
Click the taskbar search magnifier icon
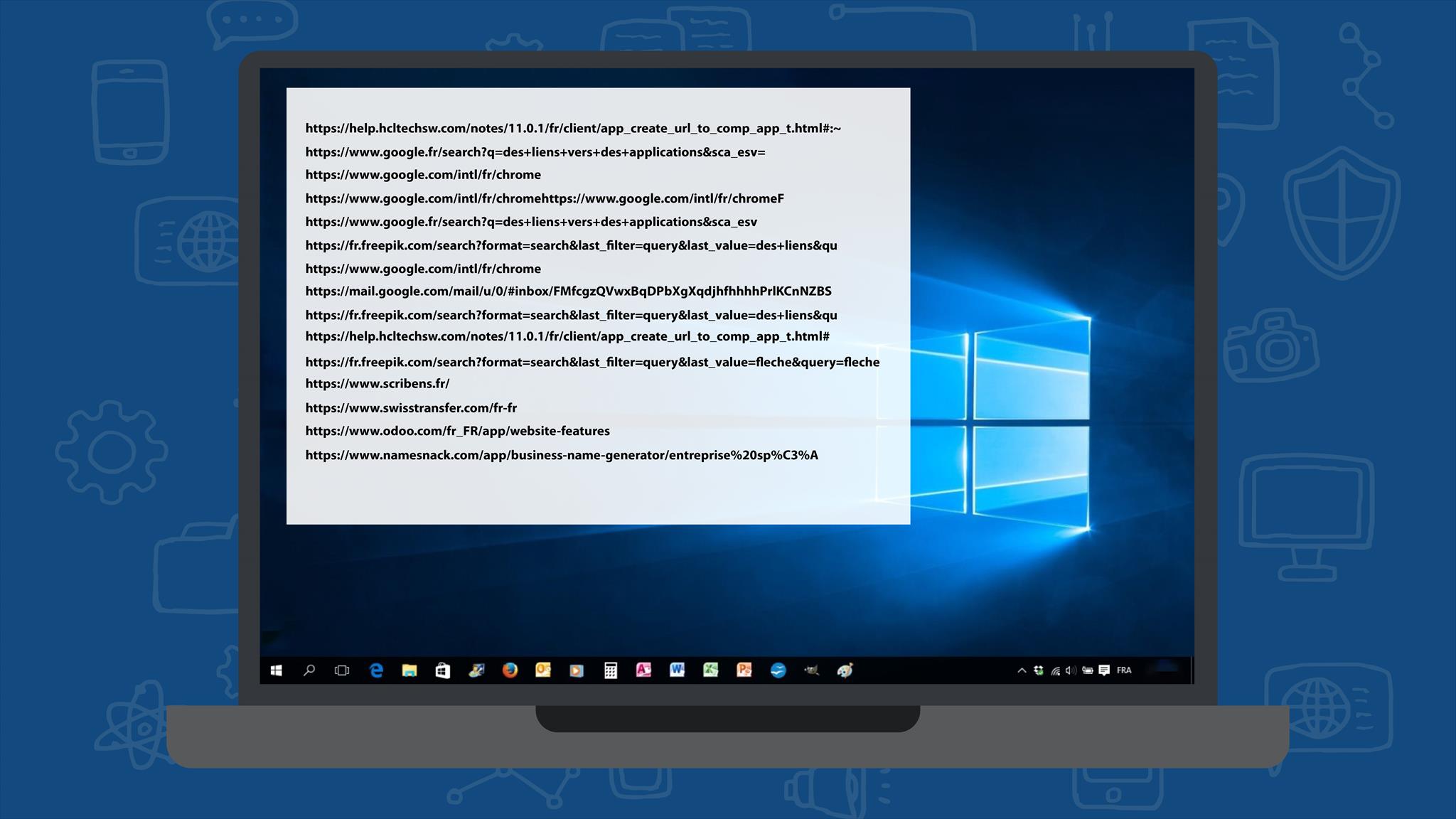coord(309,670)
